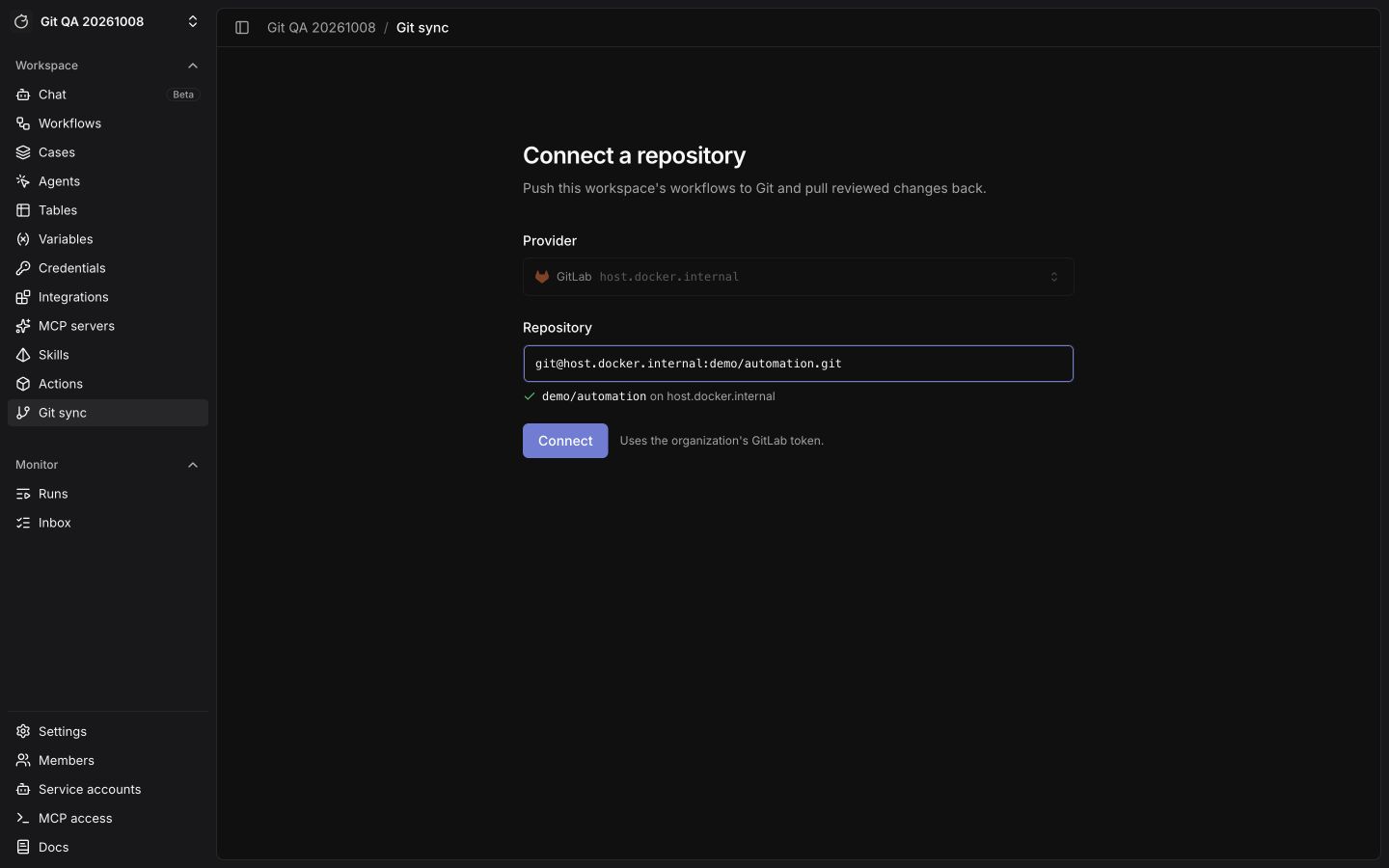1389x868 pixels.
Task: Click the Members people icon
Action: pyautogui.click(x=23, y=761)
